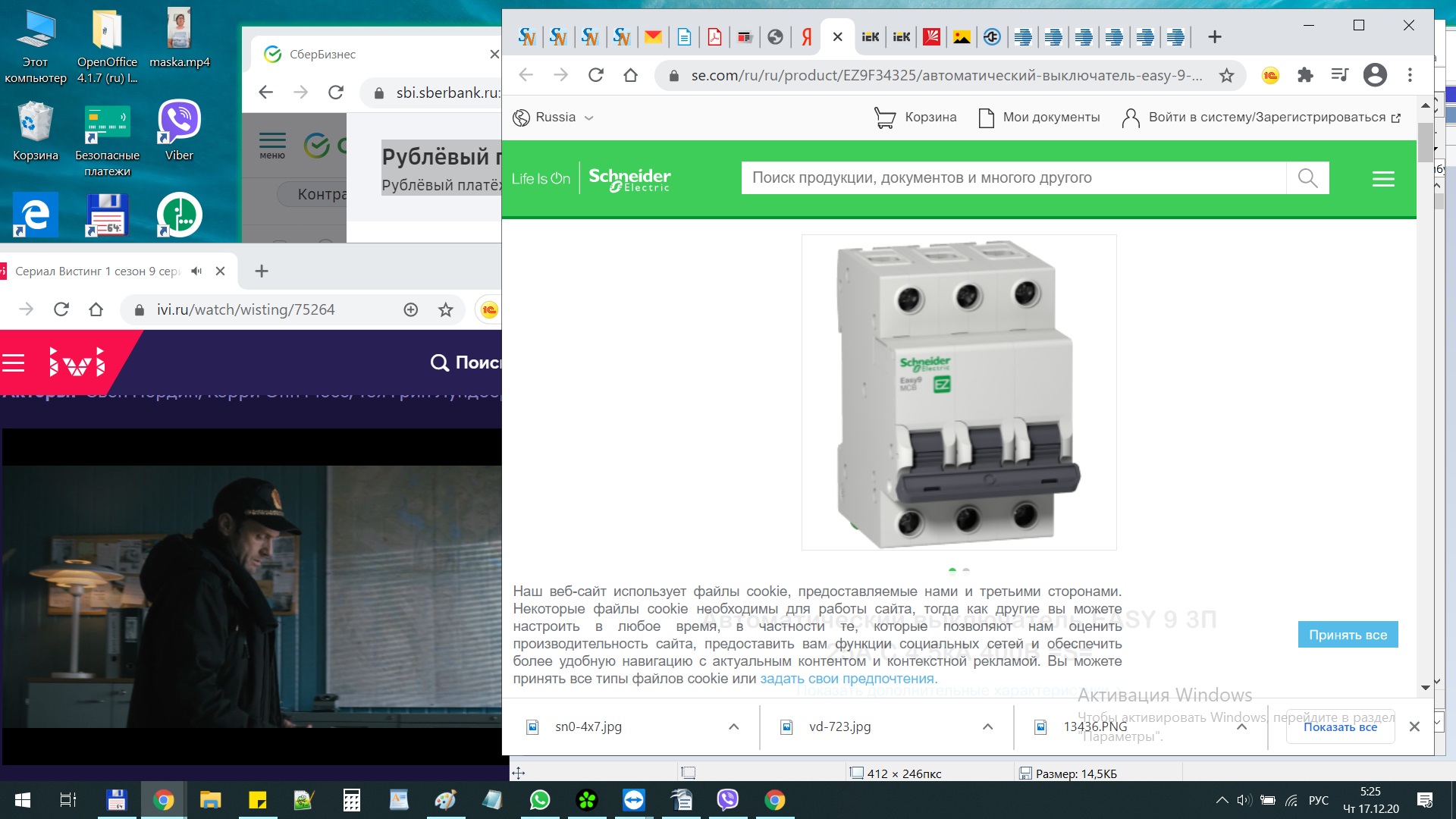The height and width of the screenshot is (819, 1456).
Task: Open the maska.mp4 desktop file
Action: pos(179,38)
